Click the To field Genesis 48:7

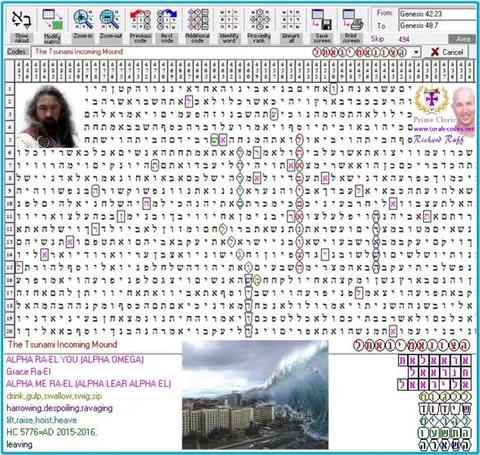tap(437, 26)
